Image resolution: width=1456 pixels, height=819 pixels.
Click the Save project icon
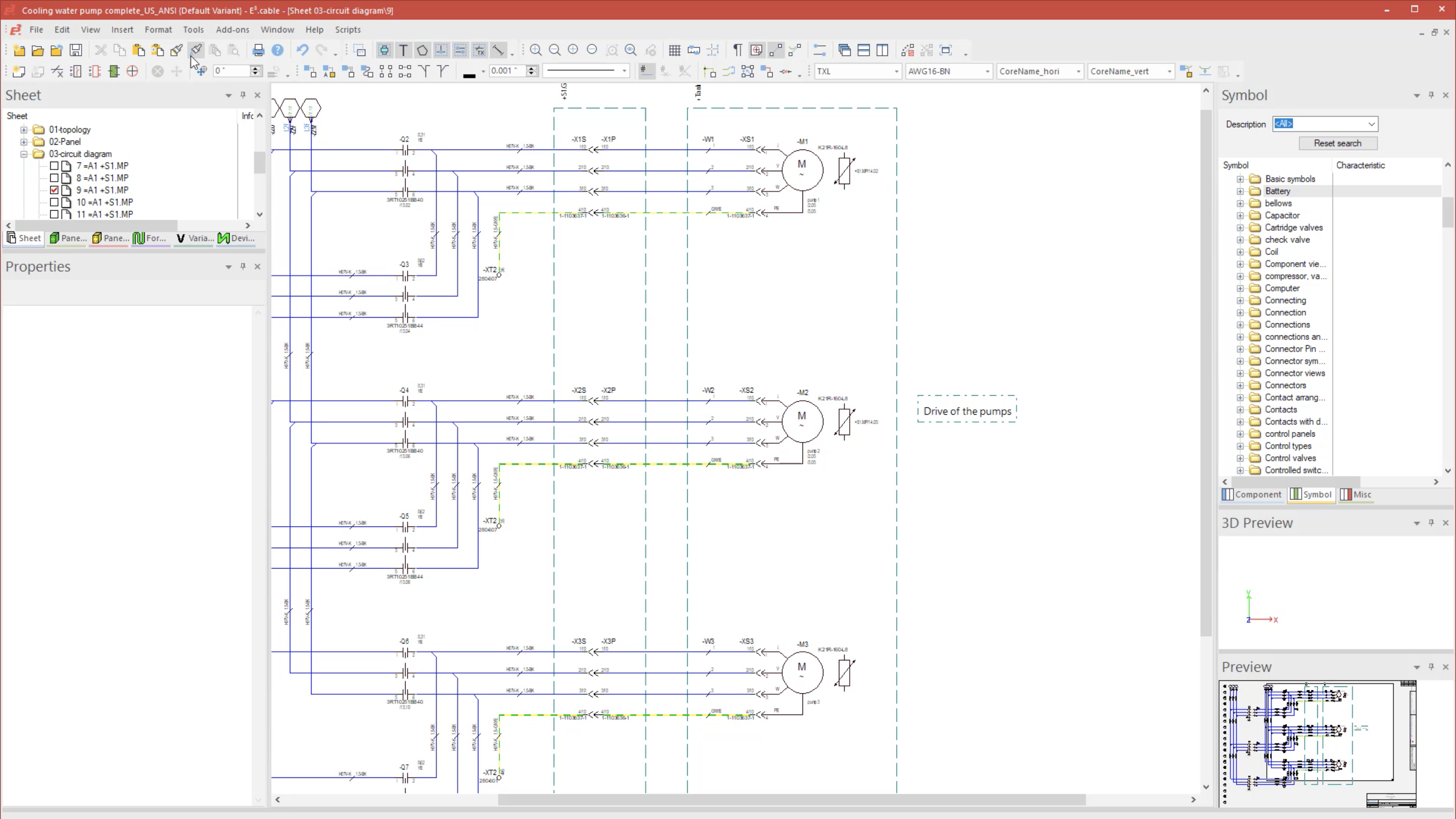pos(76,50)
